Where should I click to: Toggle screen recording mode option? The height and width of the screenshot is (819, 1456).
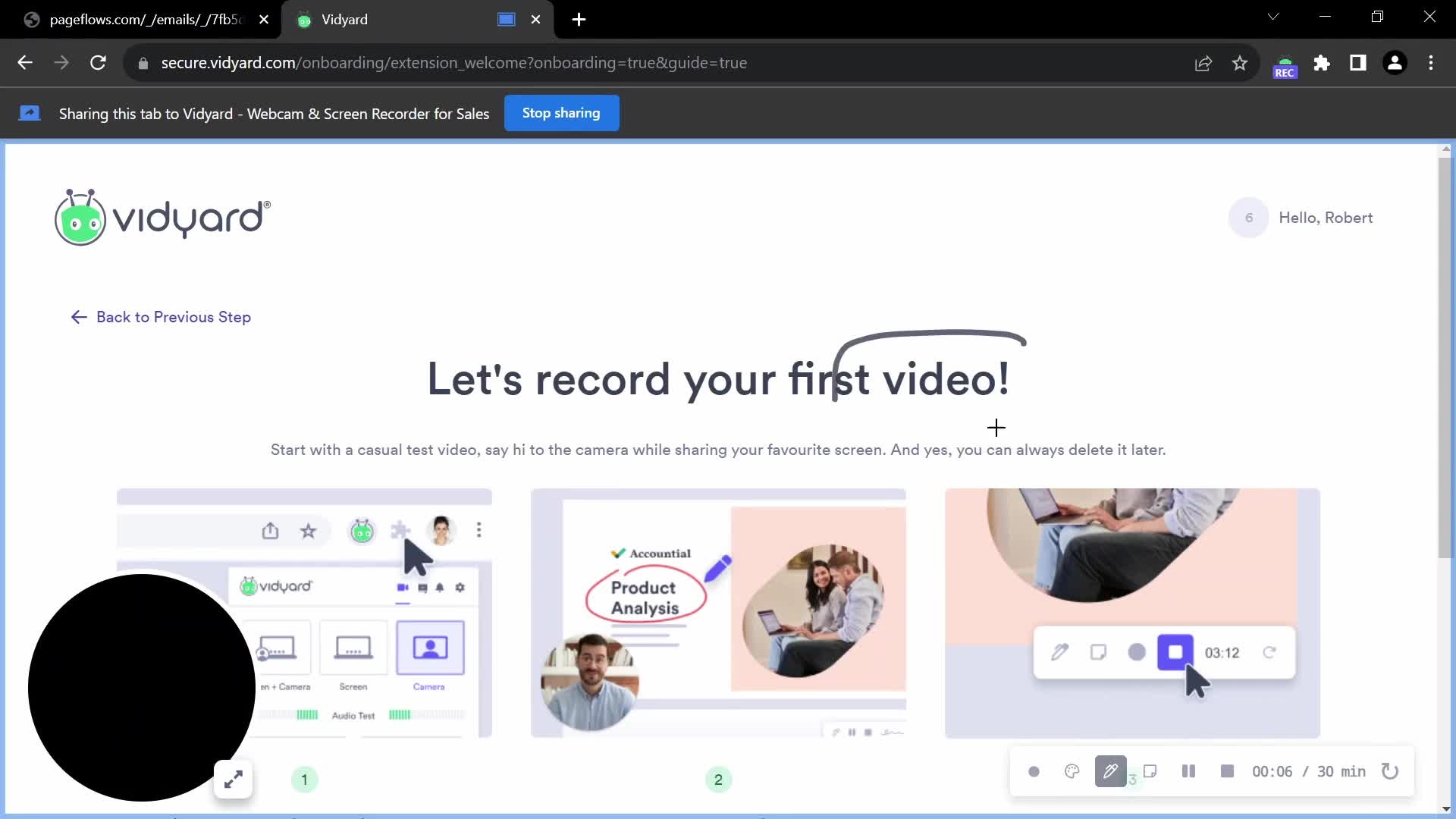[1150, 771]
